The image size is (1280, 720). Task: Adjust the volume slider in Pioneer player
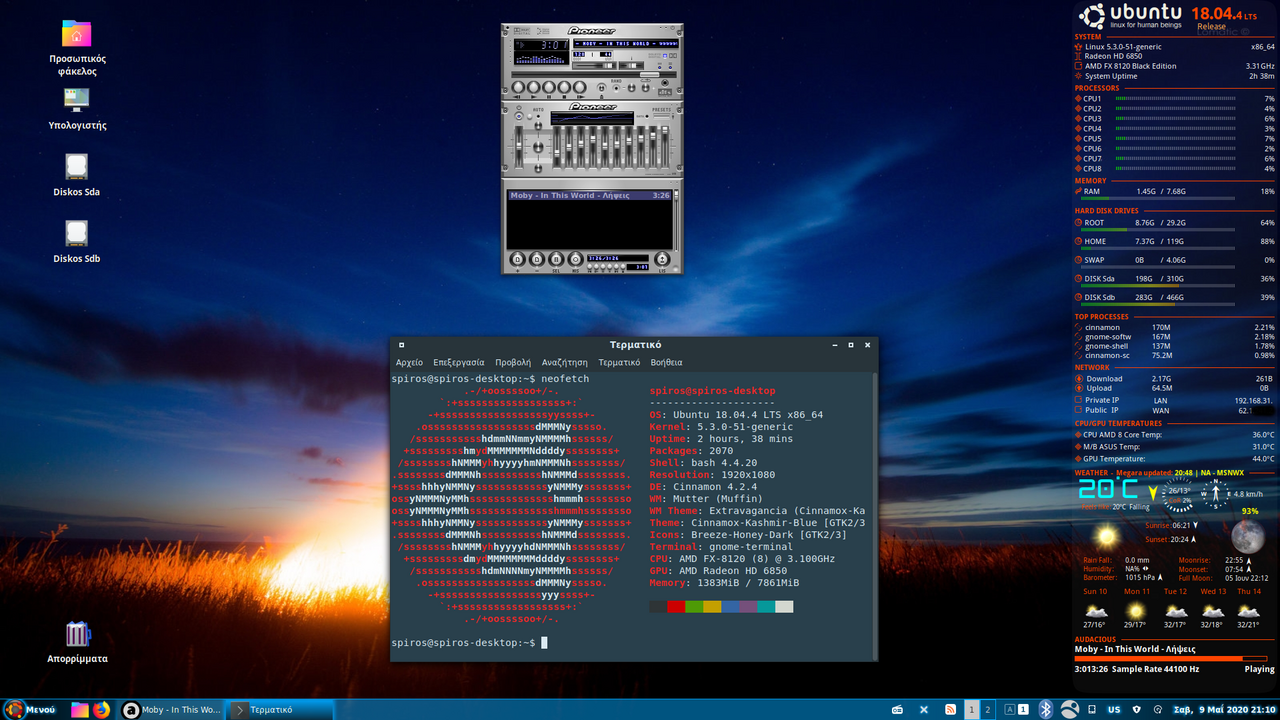tap(594, 66)
